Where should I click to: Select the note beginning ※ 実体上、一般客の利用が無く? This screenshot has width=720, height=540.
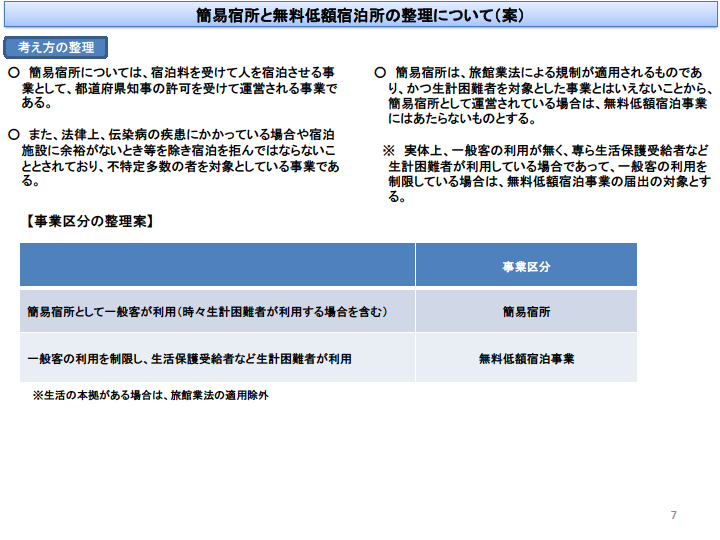[x=547, y=174]
